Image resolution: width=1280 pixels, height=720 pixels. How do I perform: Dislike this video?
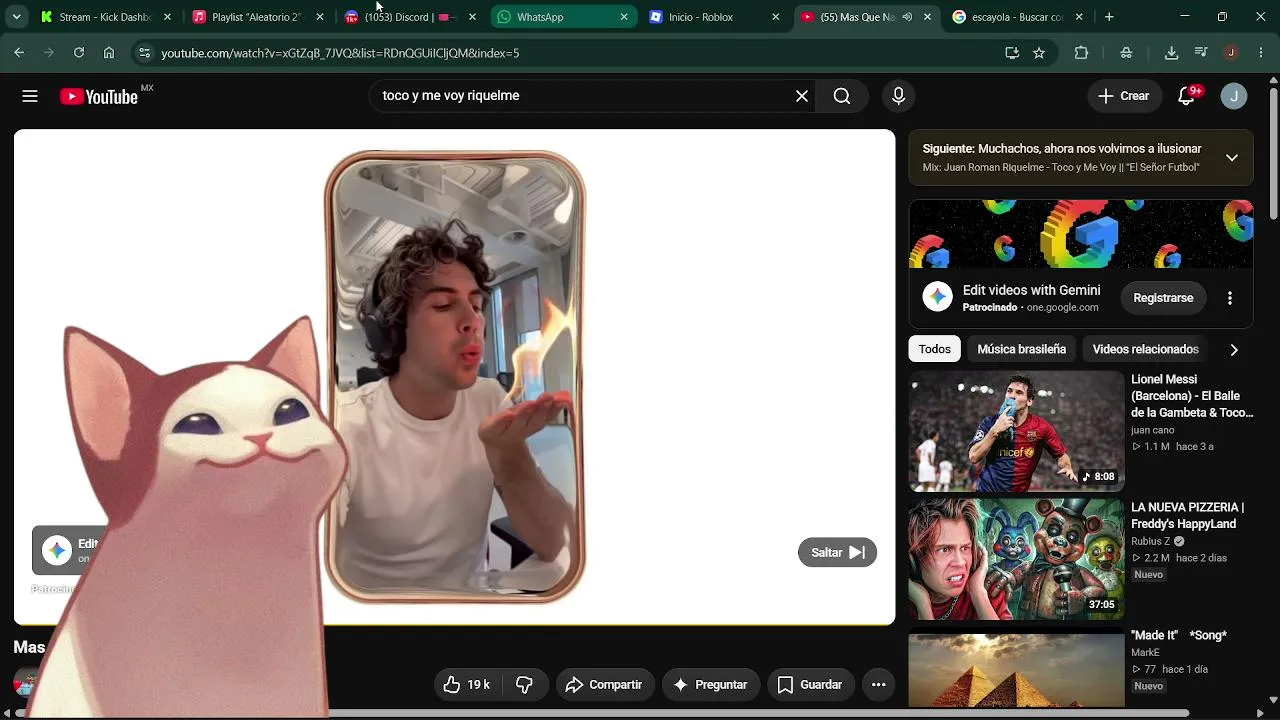point(524,685)
